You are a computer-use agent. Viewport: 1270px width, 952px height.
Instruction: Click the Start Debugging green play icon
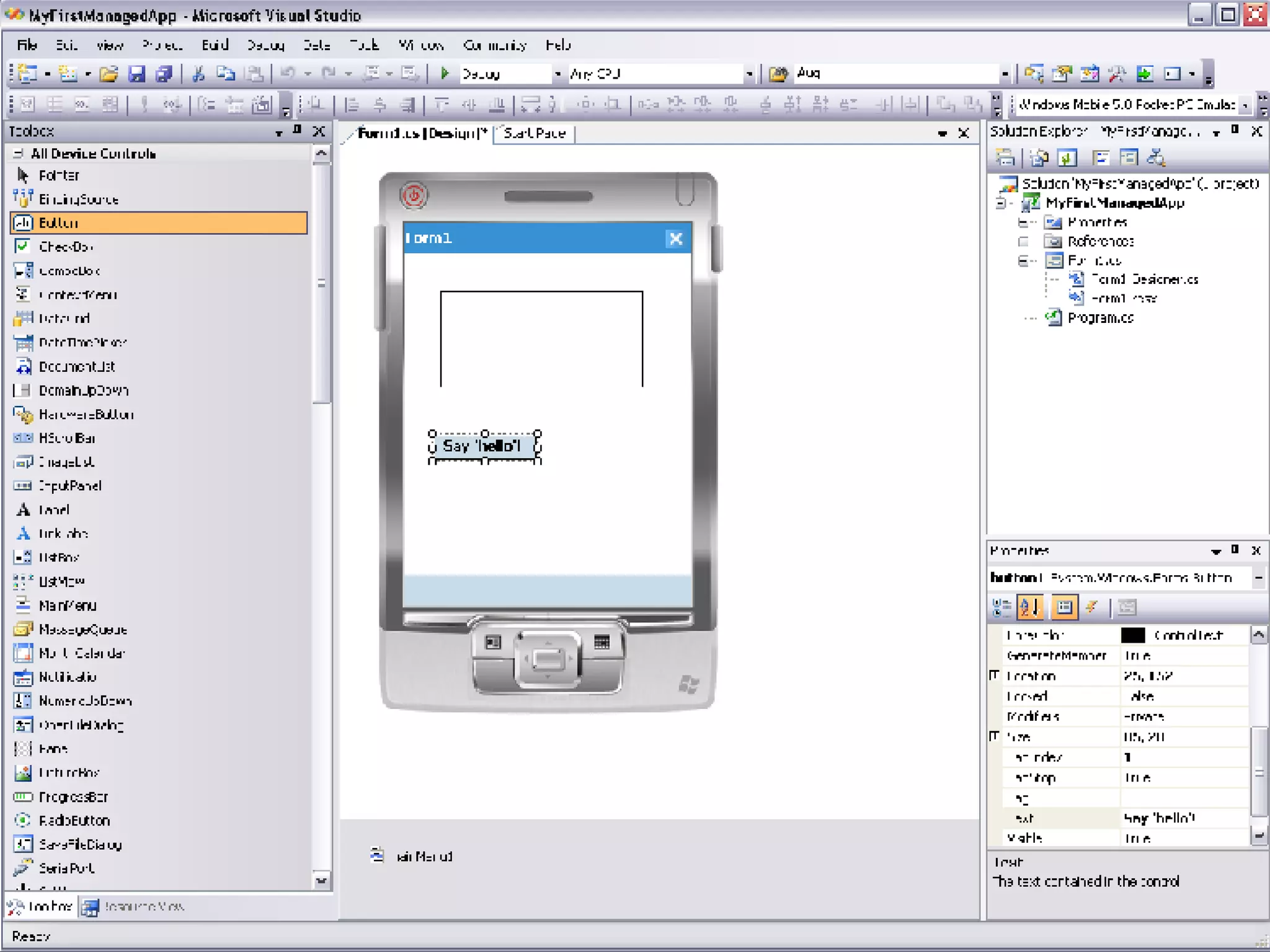click(x=444, y=74)
